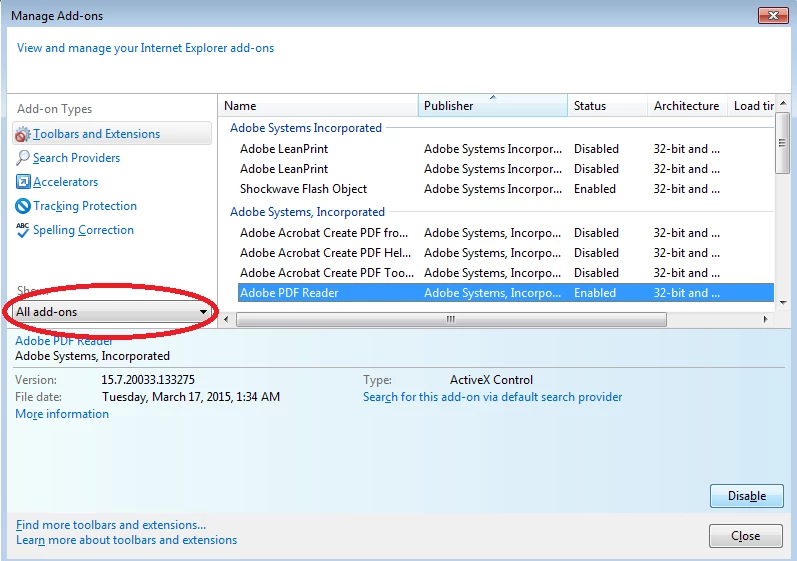Click the version number 15.7.20033.133275
This screenshot has height=561, width=797.
[x=148, y=380]
